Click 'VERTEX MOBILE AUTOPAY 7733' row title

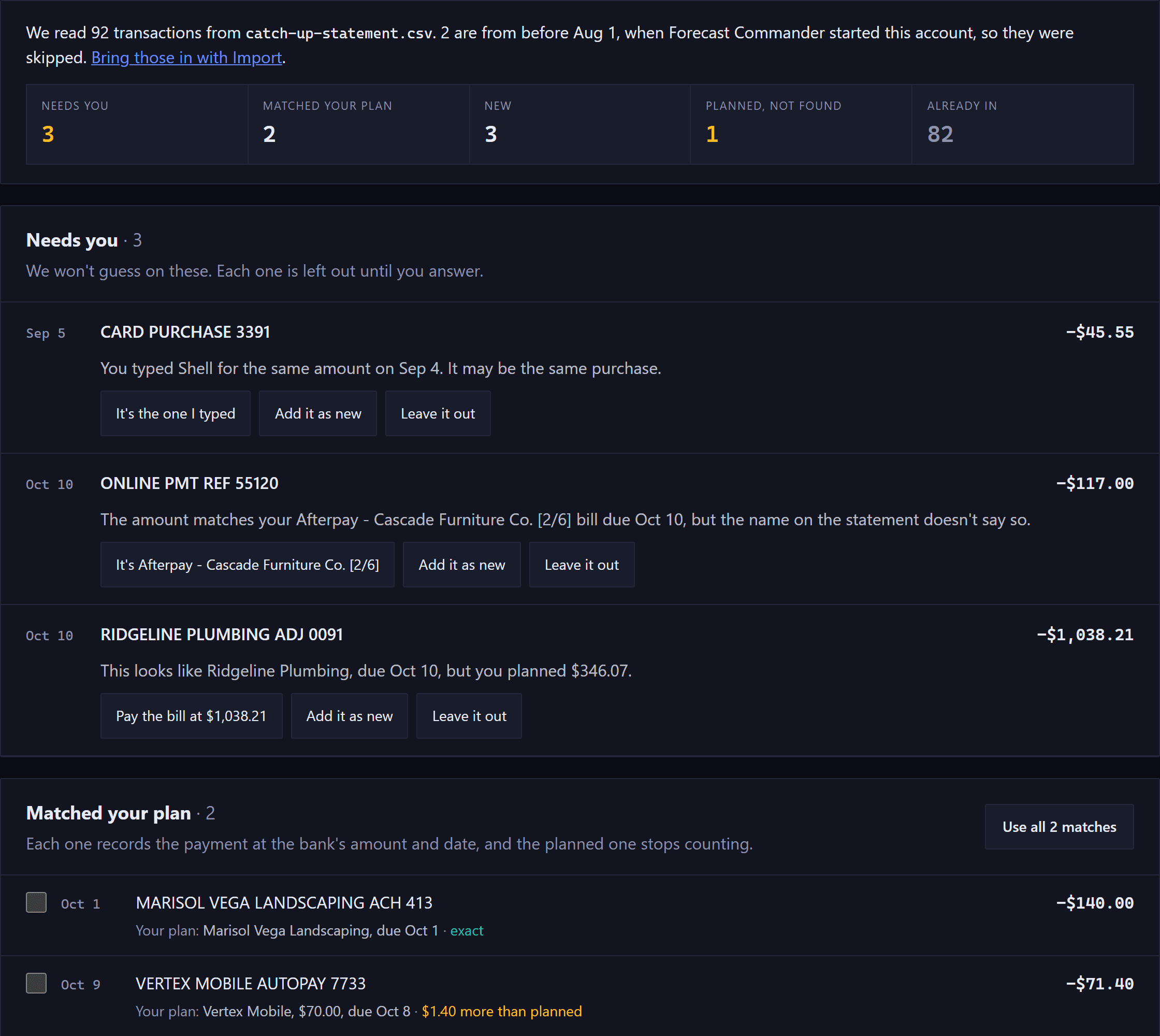251,984
